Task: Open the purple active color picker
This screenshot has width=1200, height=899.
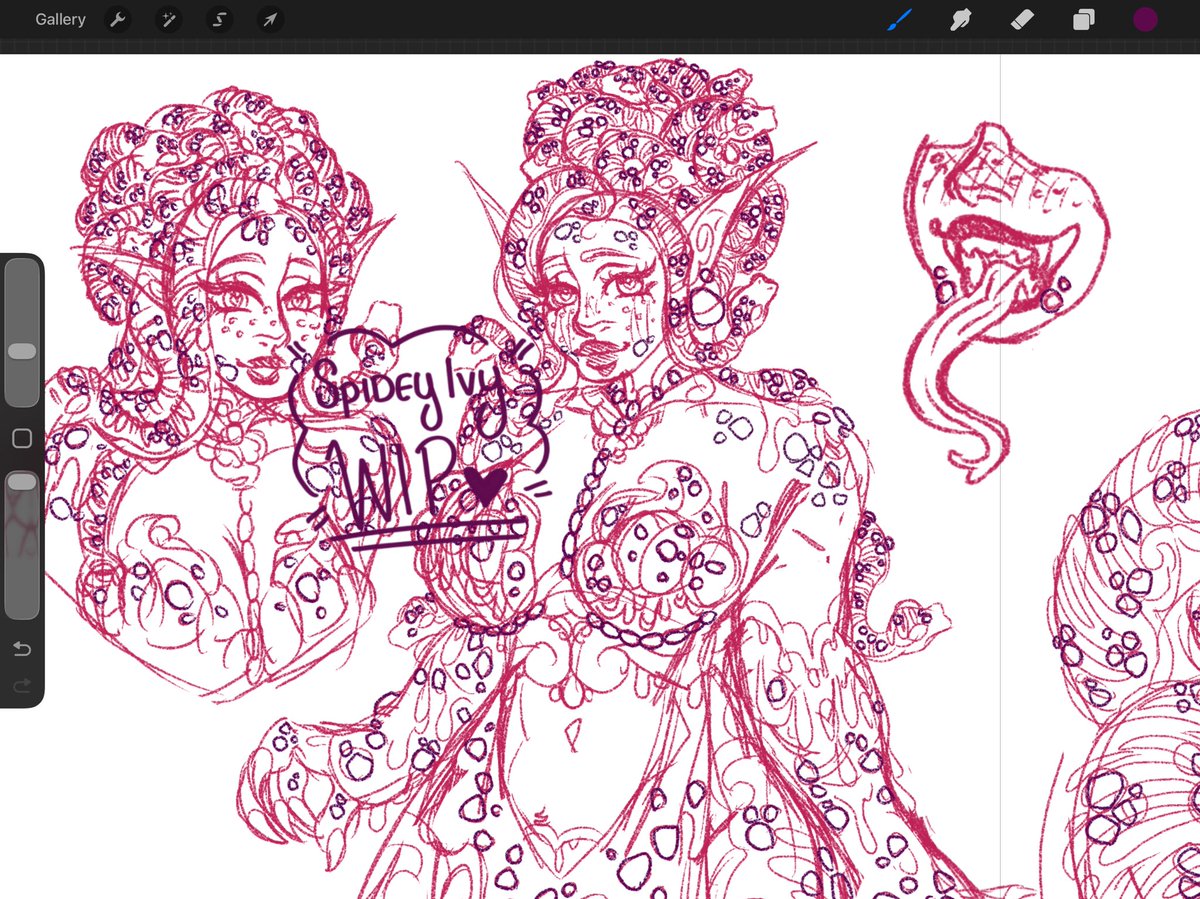Action: [1145, 19]
